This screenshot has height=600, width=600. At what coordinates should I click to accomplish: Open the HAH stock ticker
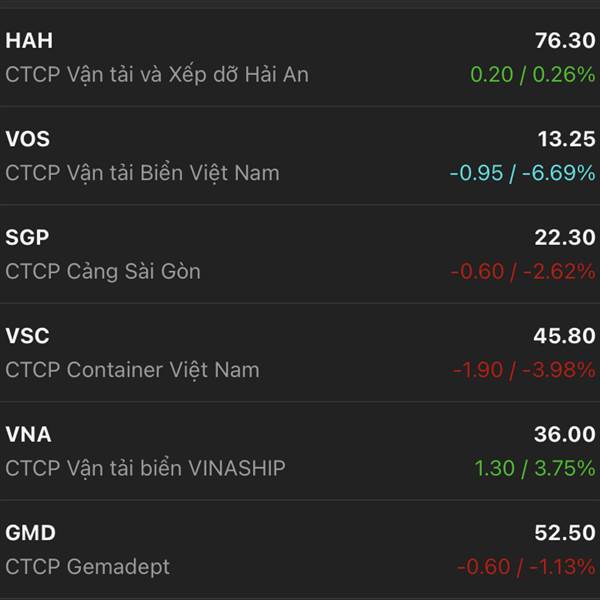click(x=29, y=41)
